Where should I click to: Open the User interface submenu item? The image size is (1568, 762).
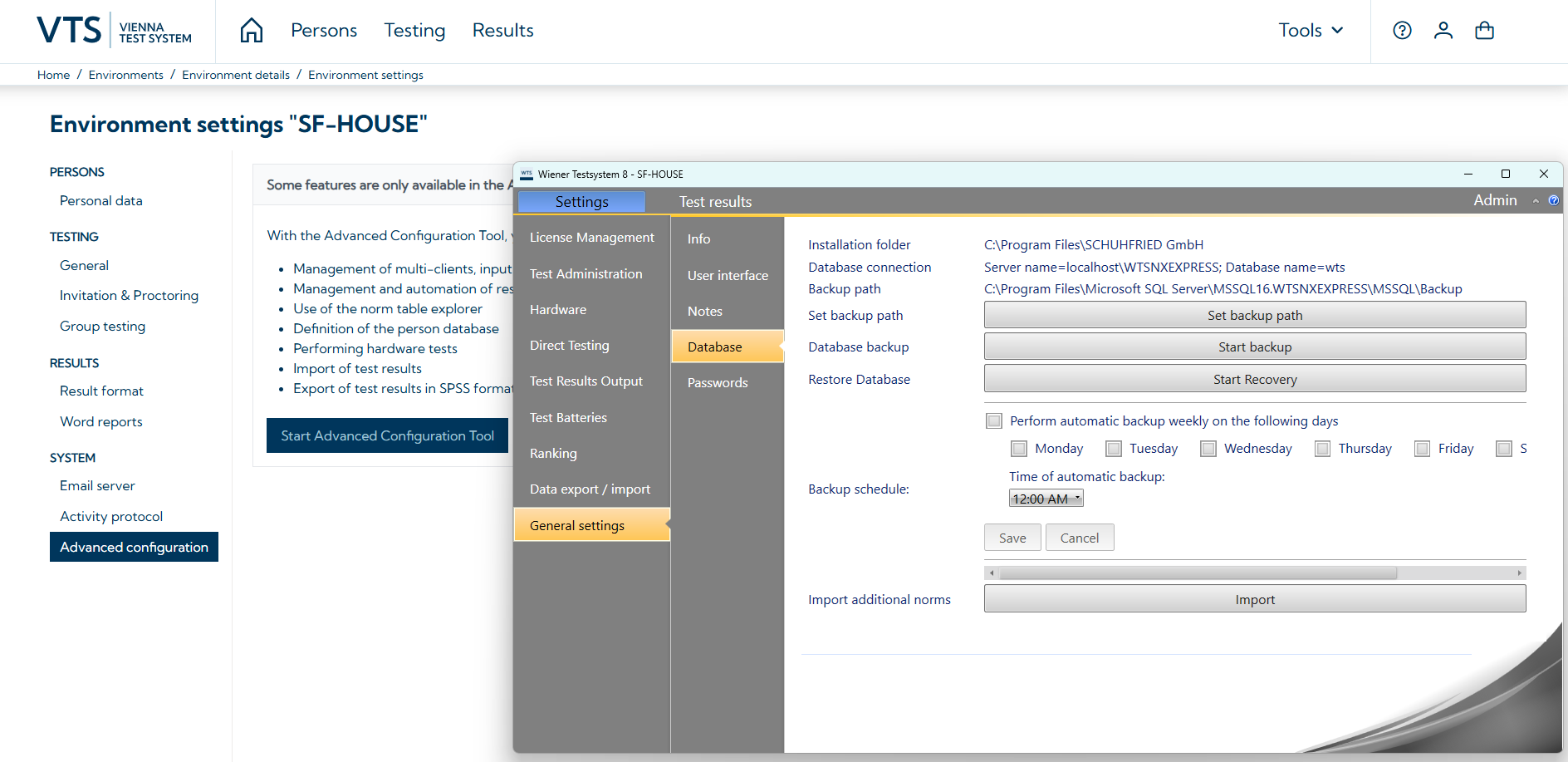(728, 276)
